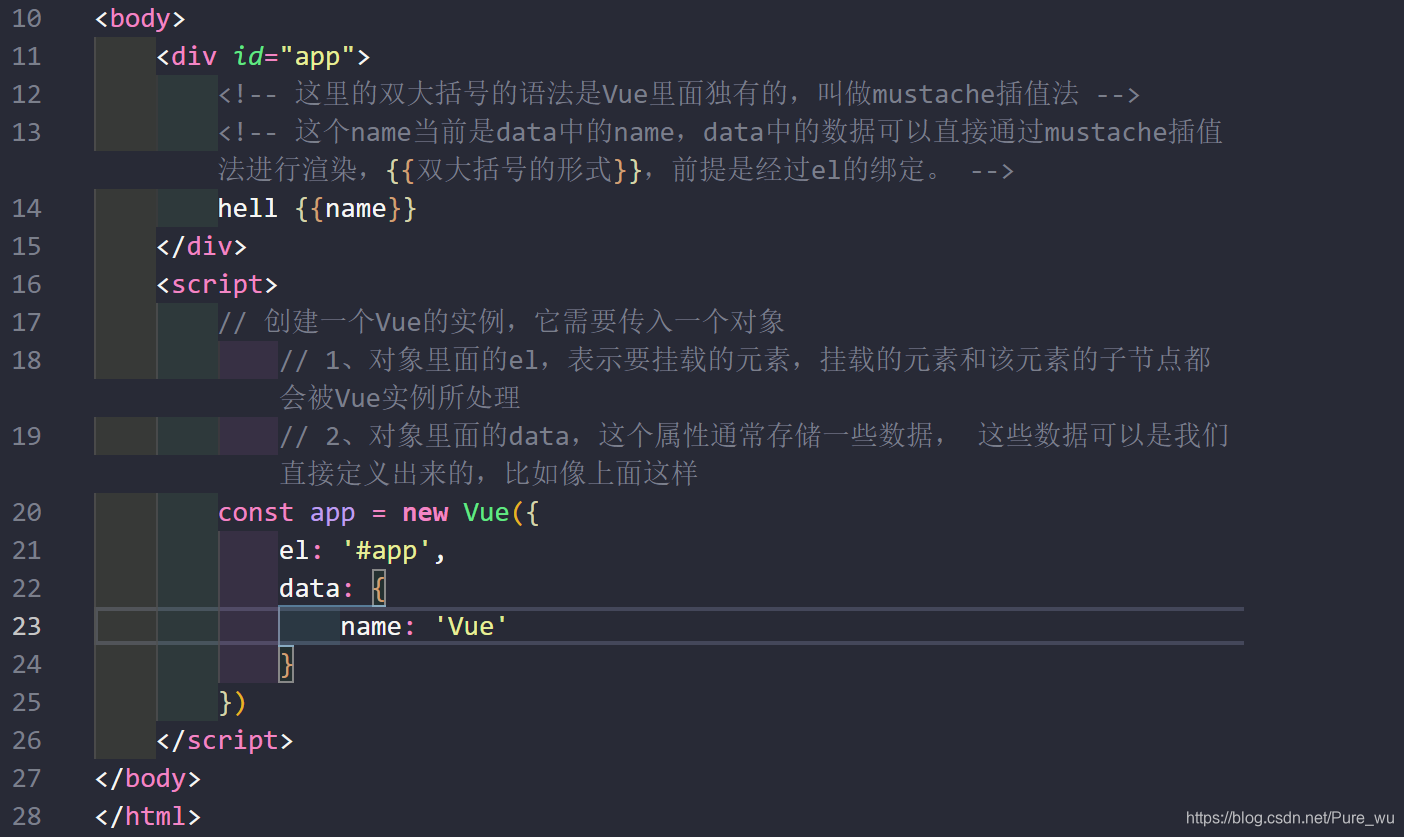Image resolution: width=1404 pixels, height=837 pixels.
Task: Place cursor in the opening <body> tag
Action: 141,18
